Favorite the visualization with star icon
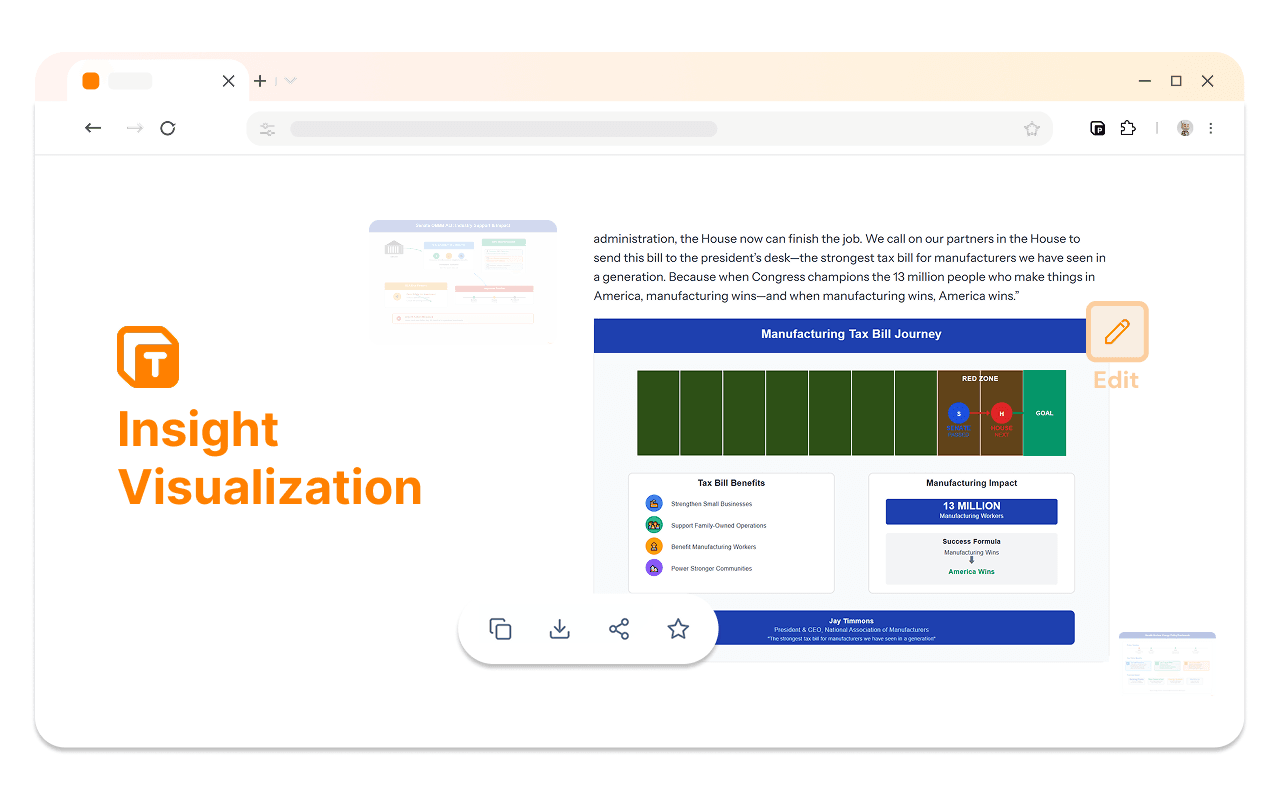 [678, 629]
